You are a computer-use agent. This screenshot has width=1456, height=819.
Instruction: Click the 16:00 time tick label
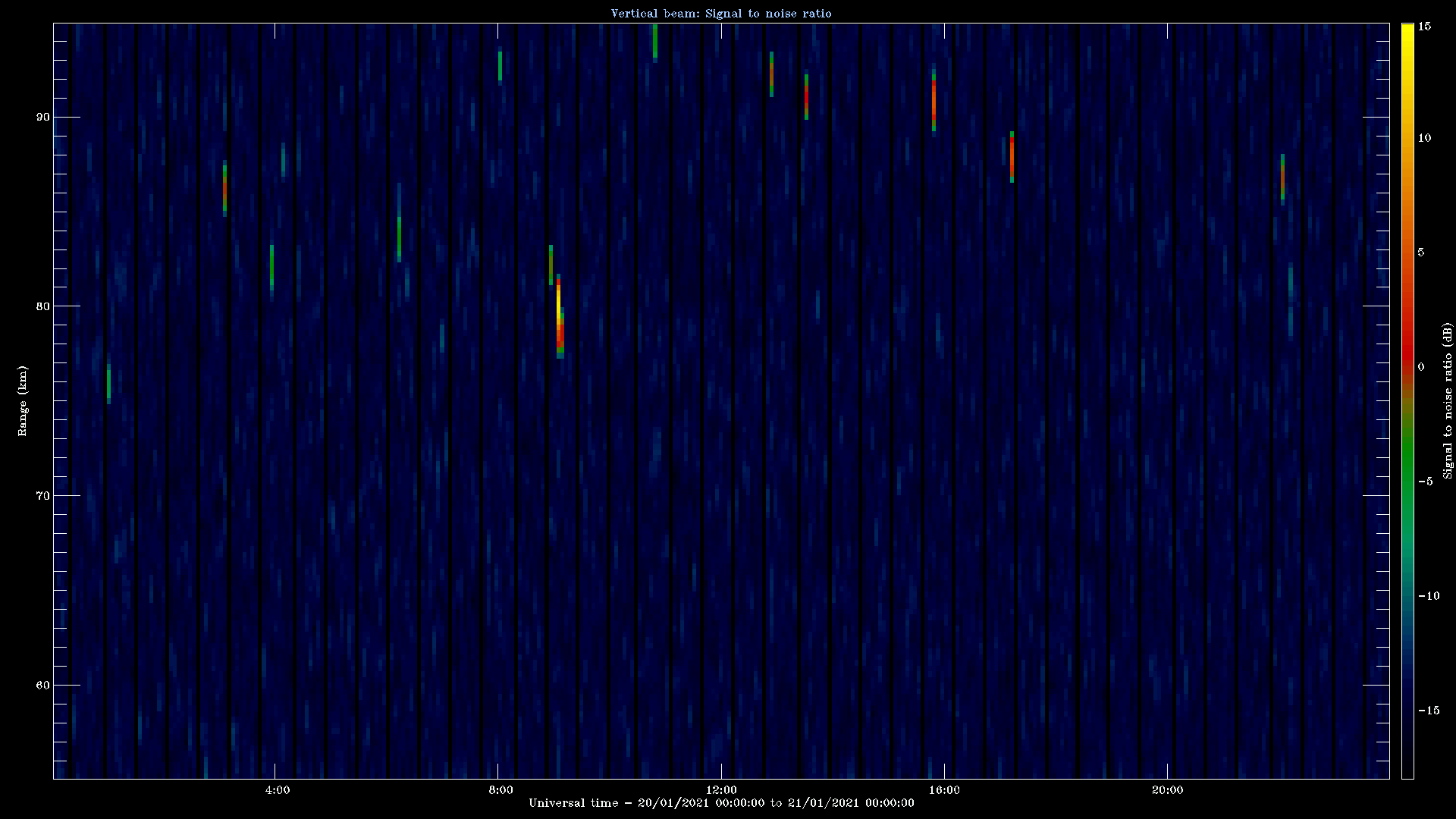[x=944, y=790]
